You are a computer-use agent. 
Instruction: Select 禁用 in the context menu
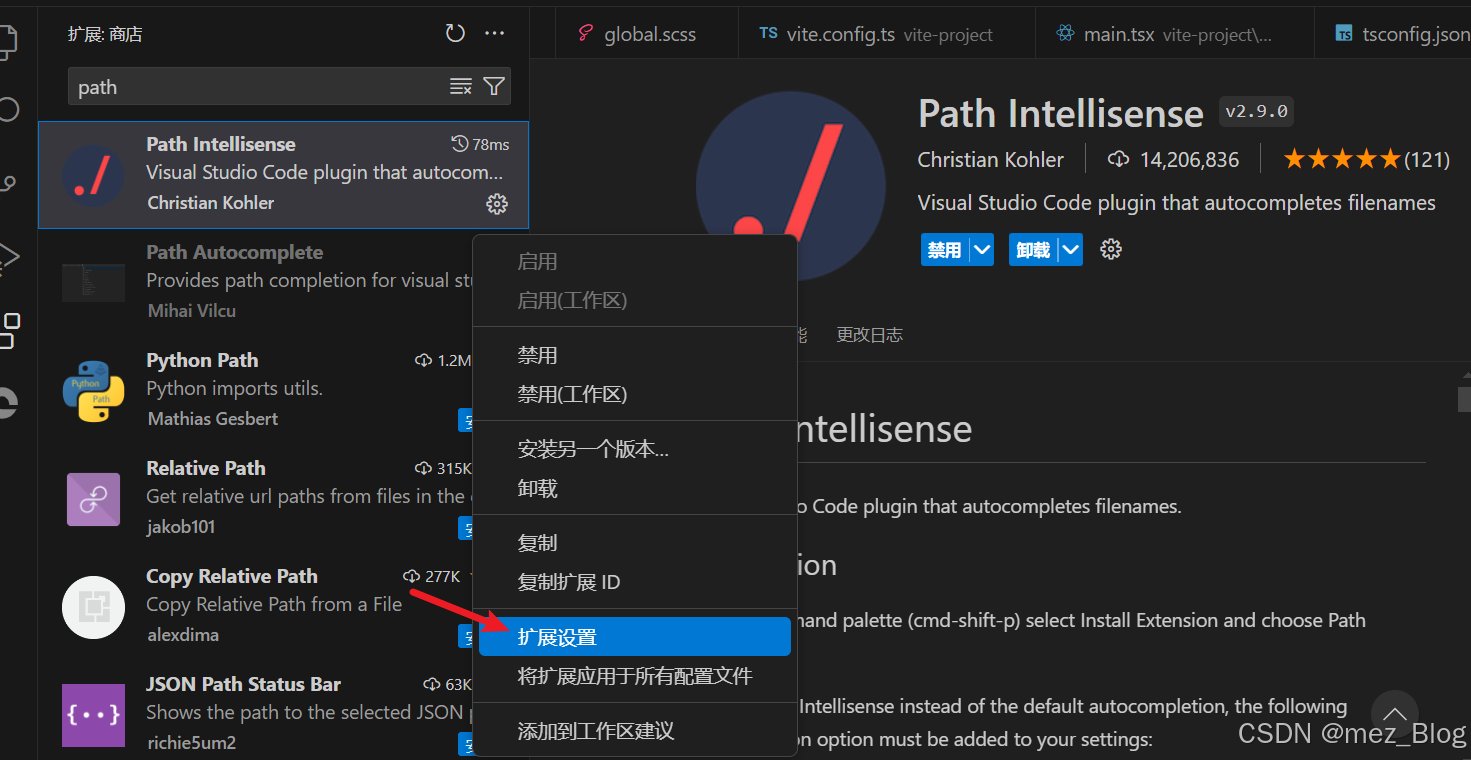pyautogui.click(x=635, y=355)
